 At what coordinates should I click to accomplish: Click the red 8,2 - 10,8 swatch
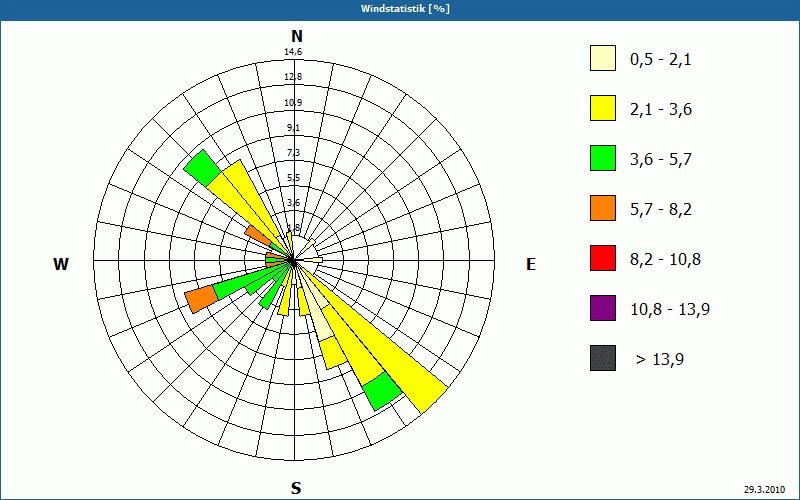click(x=603, y=258)
